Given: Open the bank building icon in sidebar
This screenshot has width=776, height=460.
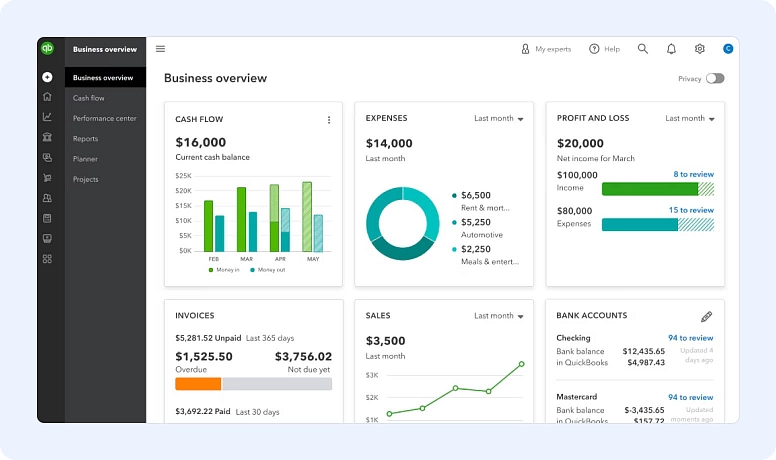Looking at the screenshot, I should coord(47,137).
